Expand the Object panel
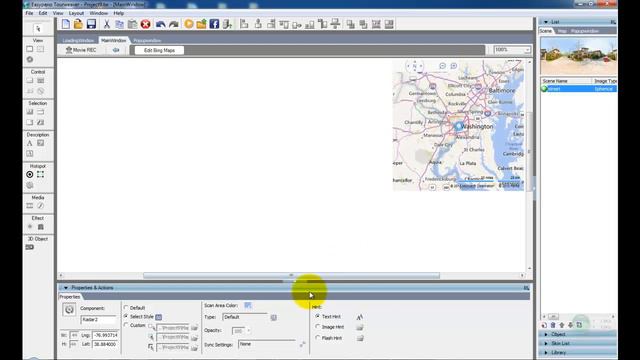The height and width of the screenshot is (360, 640). point(546,334)
